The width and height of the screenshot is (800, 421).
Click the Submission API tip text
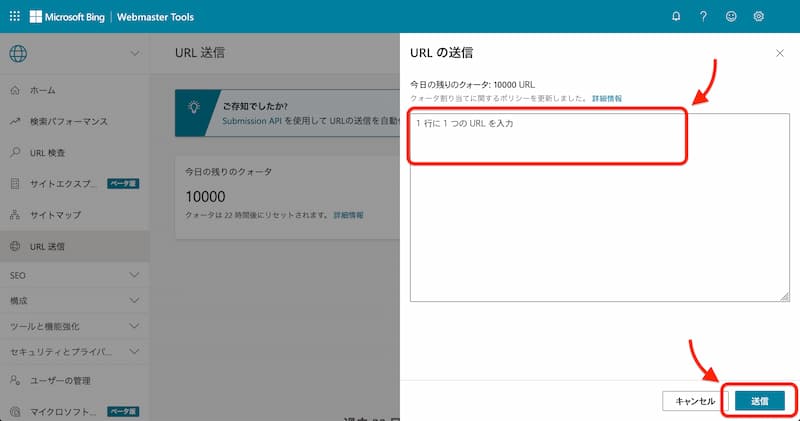pyautogui.click(x=311, y=121)
